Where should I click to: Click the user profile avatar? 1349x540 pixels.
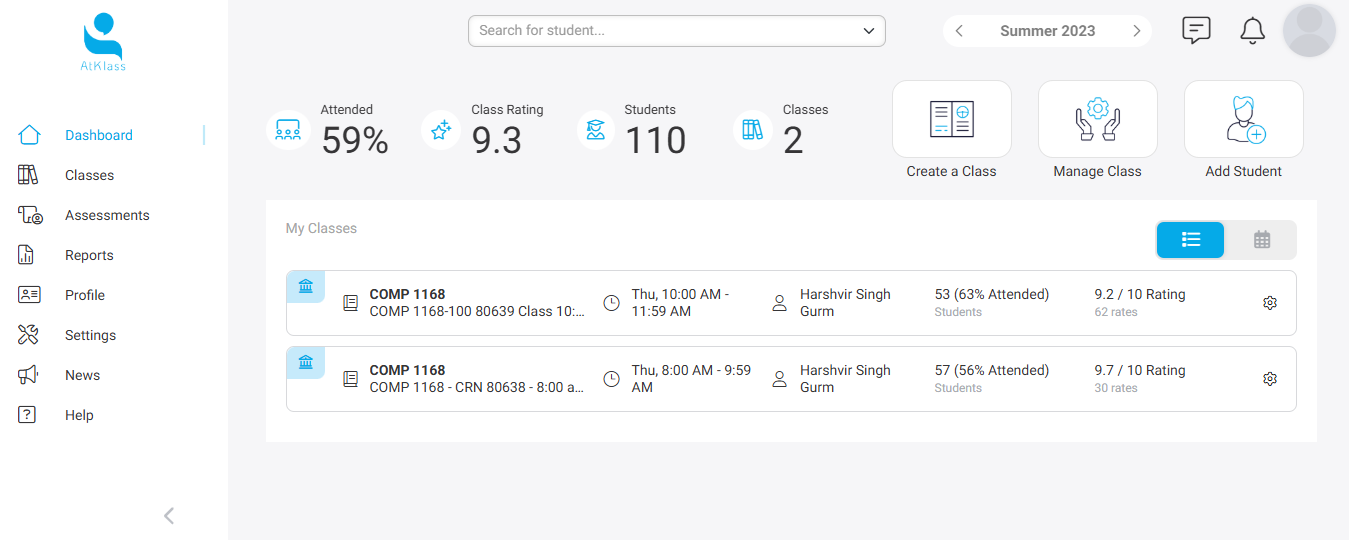(x=1308, y=31)
